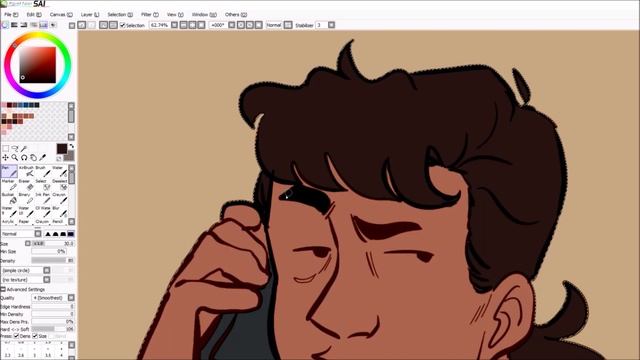The image size is (640, 360).
Task: Open the Edit menu
Action: coord(34,14)
